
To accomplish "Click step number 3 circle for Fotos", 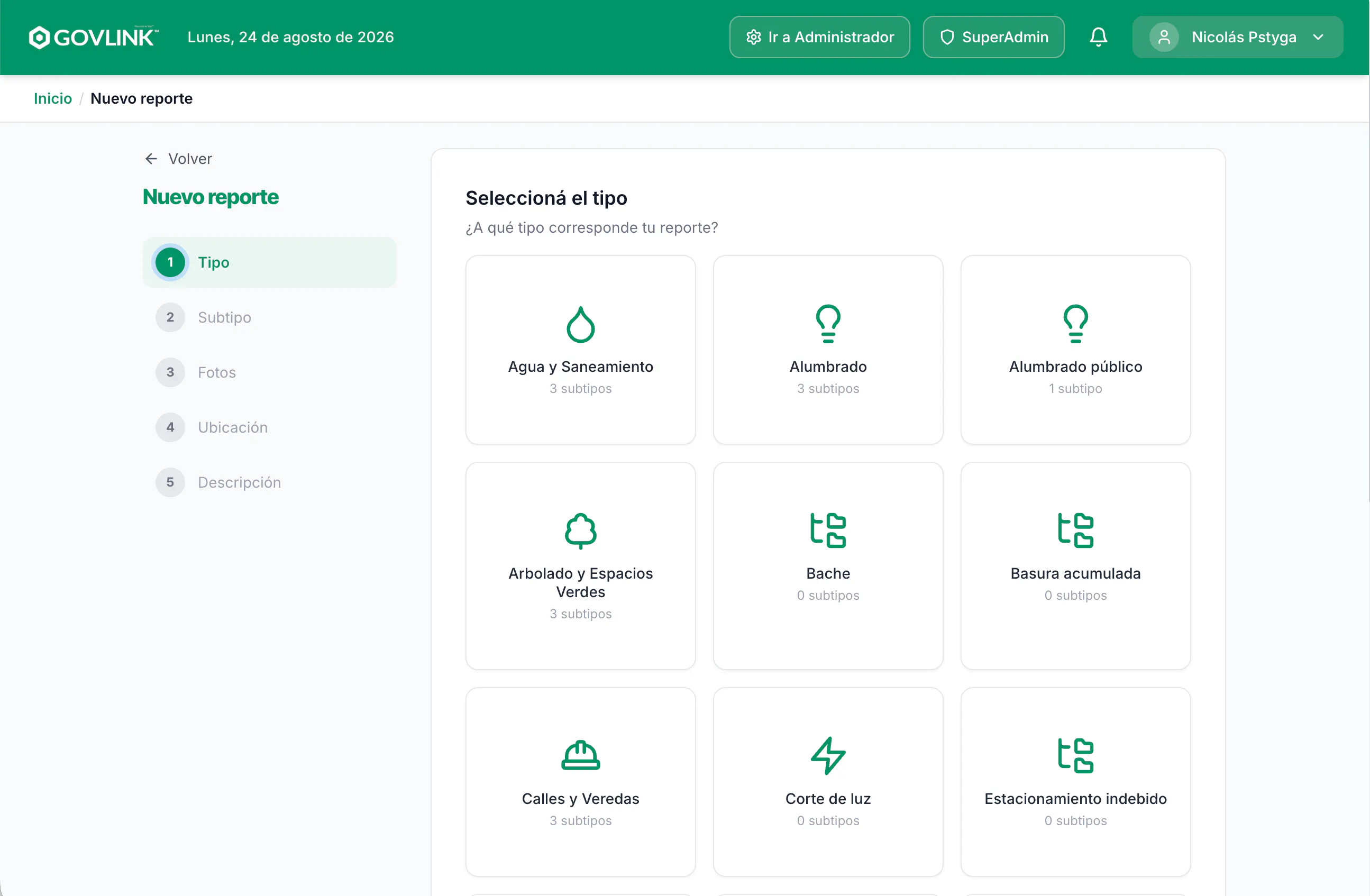I will click(x=170, y=372).
